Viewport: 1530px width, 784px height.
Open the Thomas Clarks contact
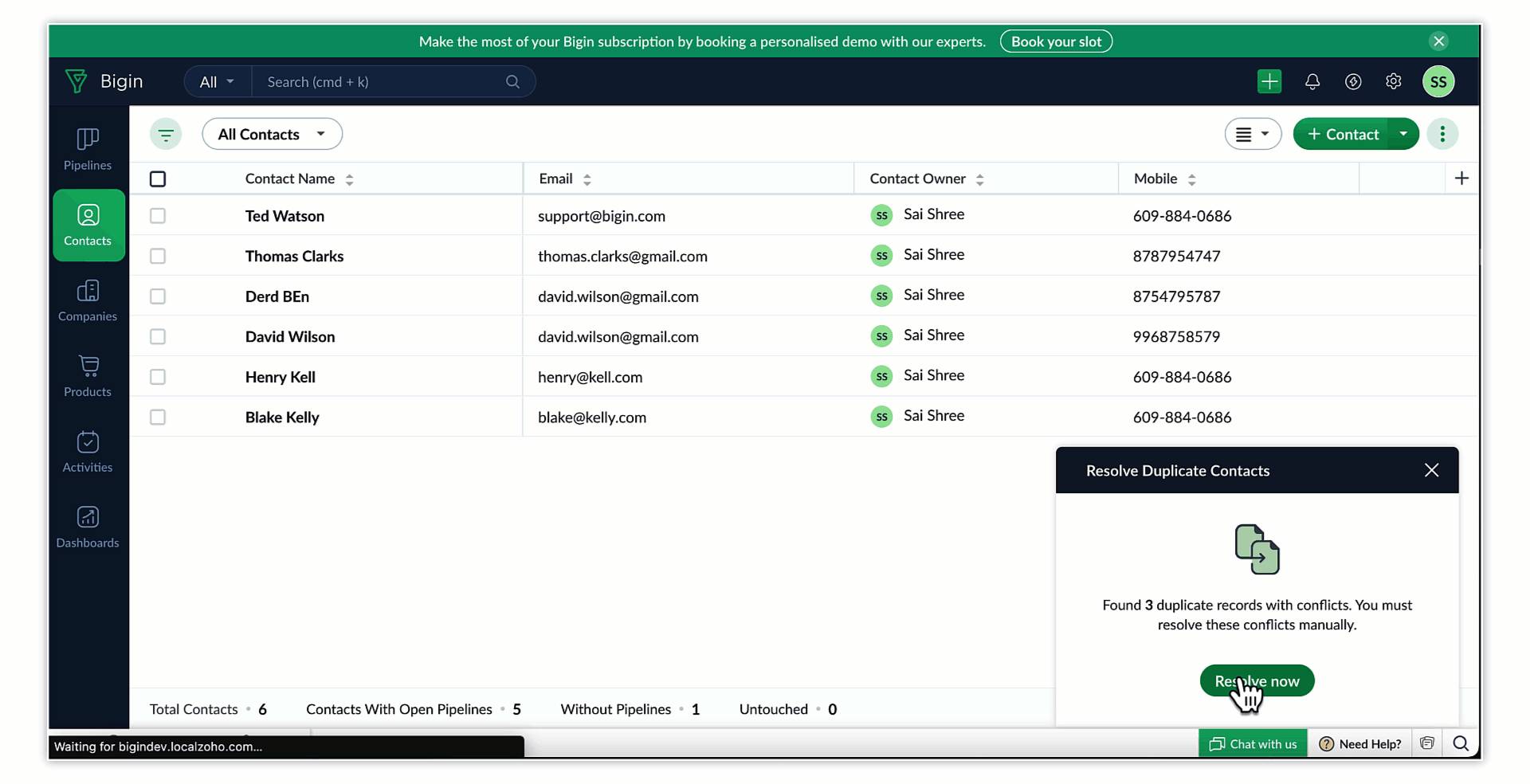click(x=295, y=256)
